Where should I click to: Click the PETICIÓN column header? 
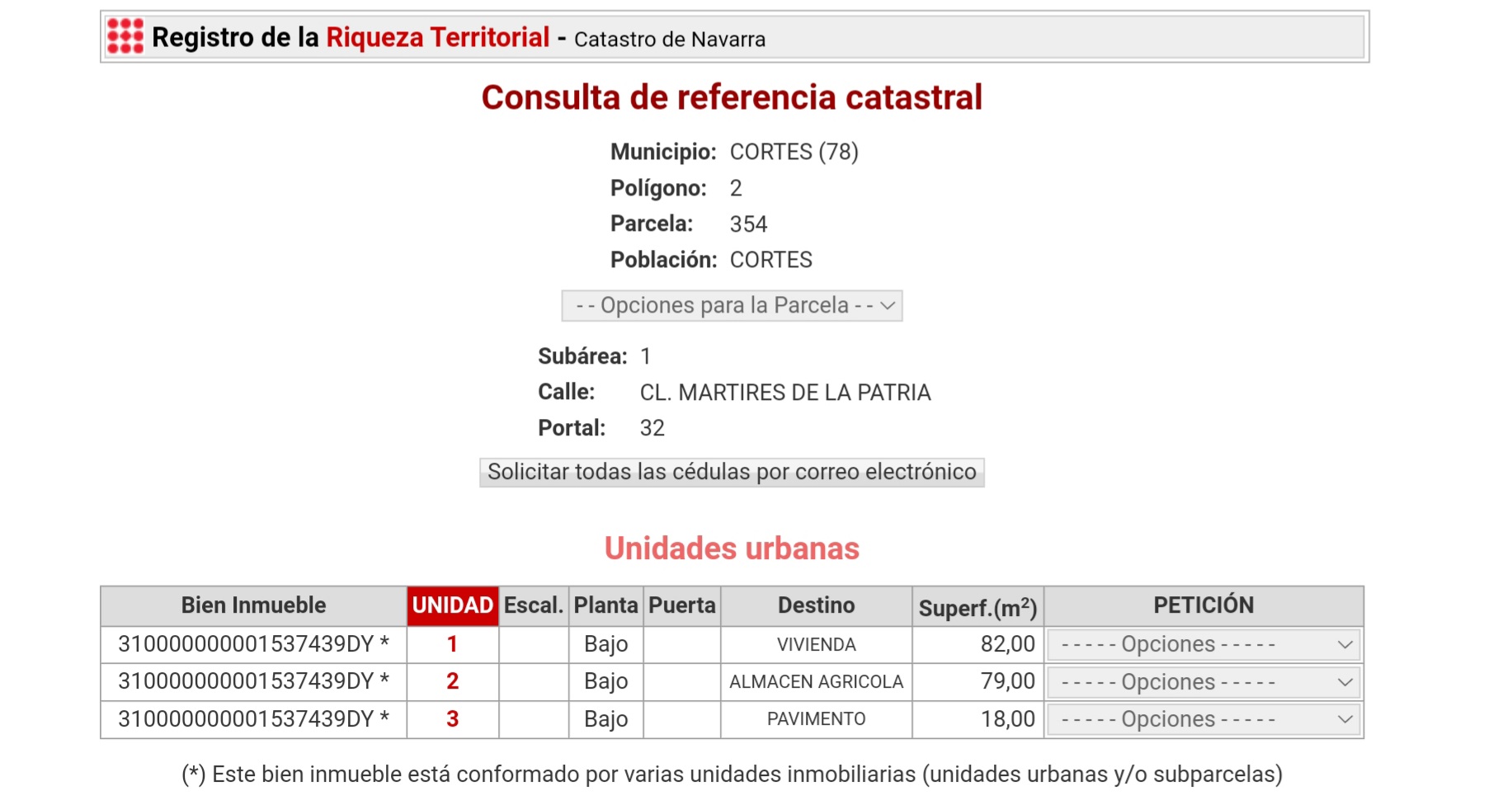pyautogui.click(x=1203, y=605)
